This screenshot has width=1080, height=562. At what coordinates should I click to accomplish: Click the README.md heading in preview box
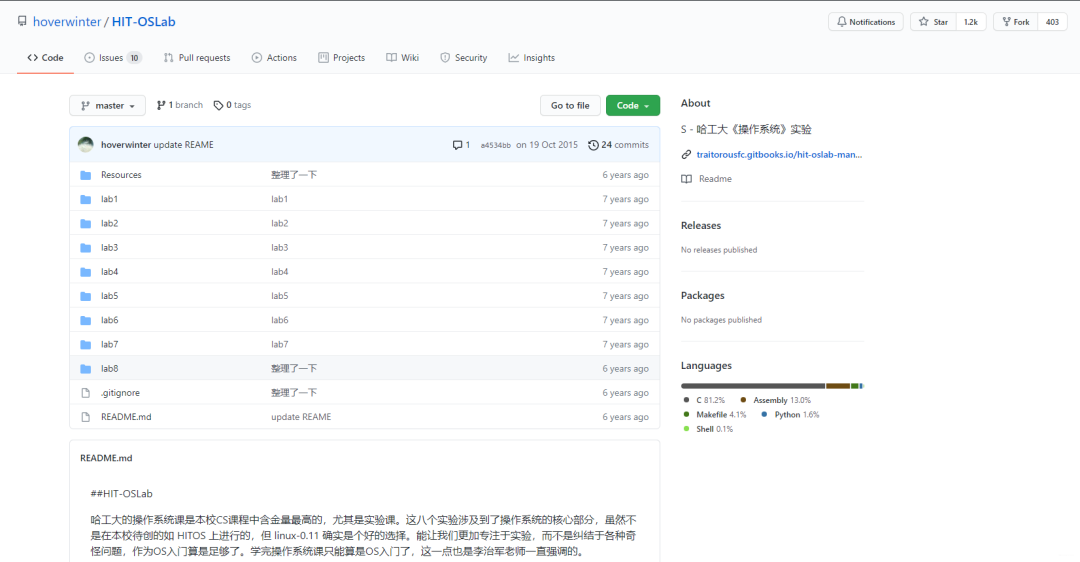coord(106,458)
